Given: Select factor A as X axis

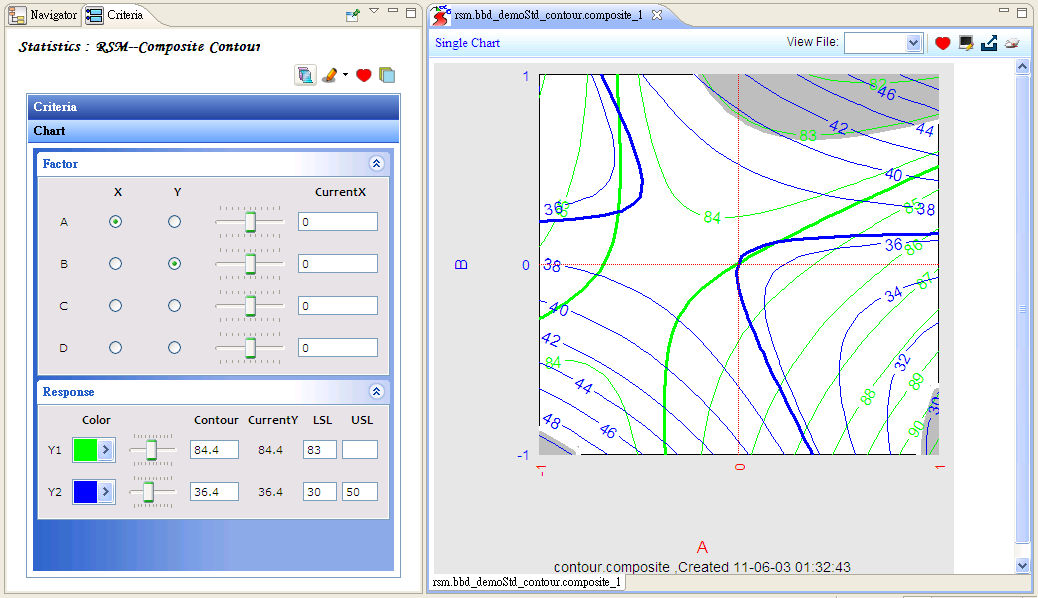Looking at the screenshot, I should pos(115,222).
